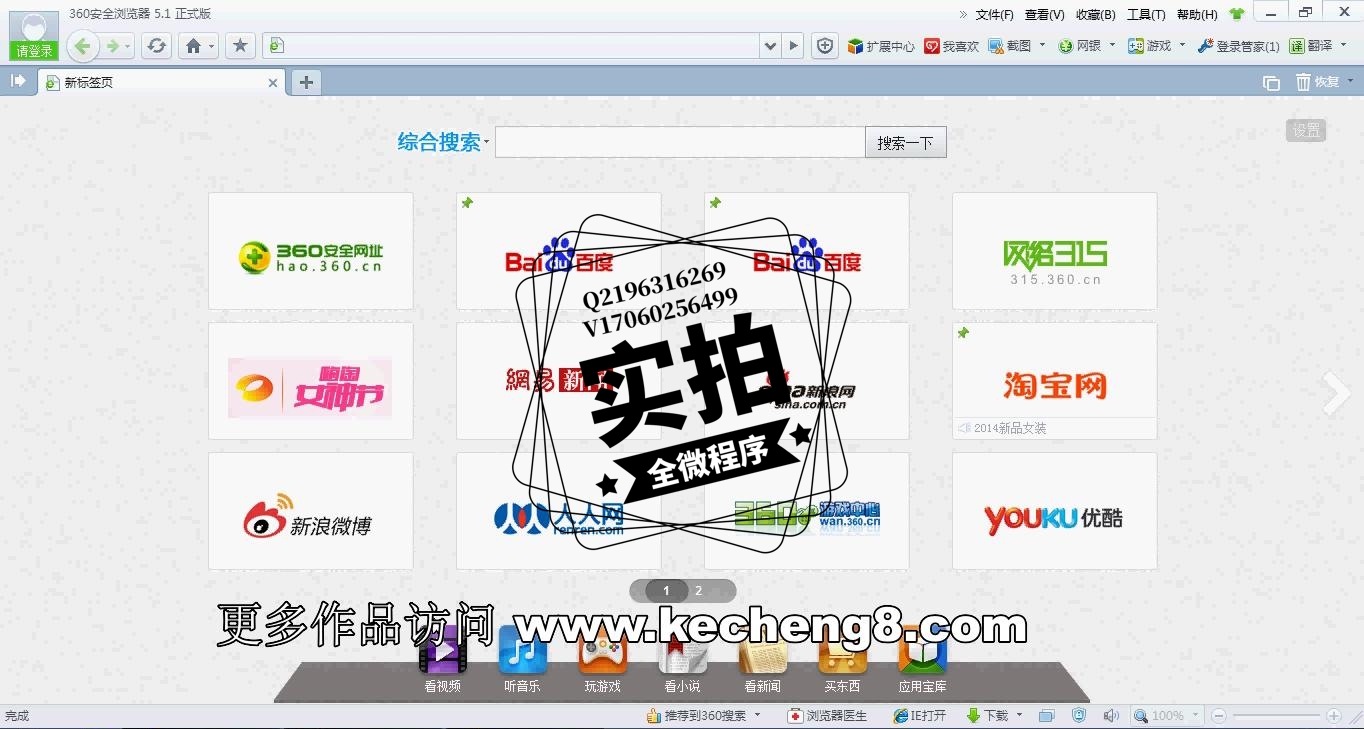Open the 查看(V) menu

[x=1045, y=15]
